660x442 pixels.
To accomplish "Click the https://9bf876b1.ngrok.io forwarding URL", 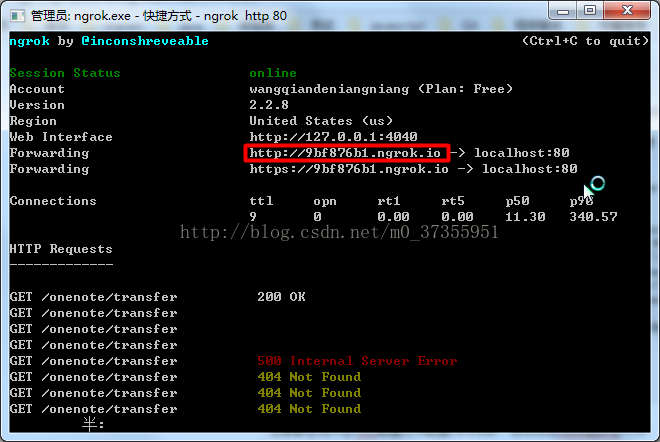I will [x=349, y=169].
